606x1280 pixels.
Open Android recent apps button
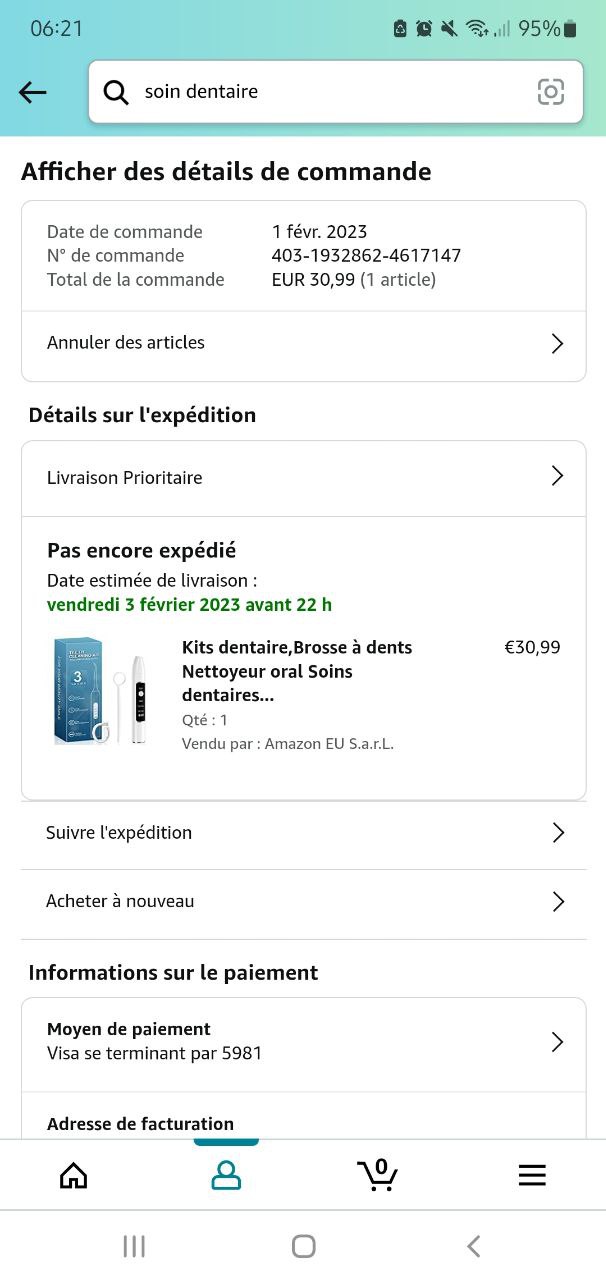134,1246
